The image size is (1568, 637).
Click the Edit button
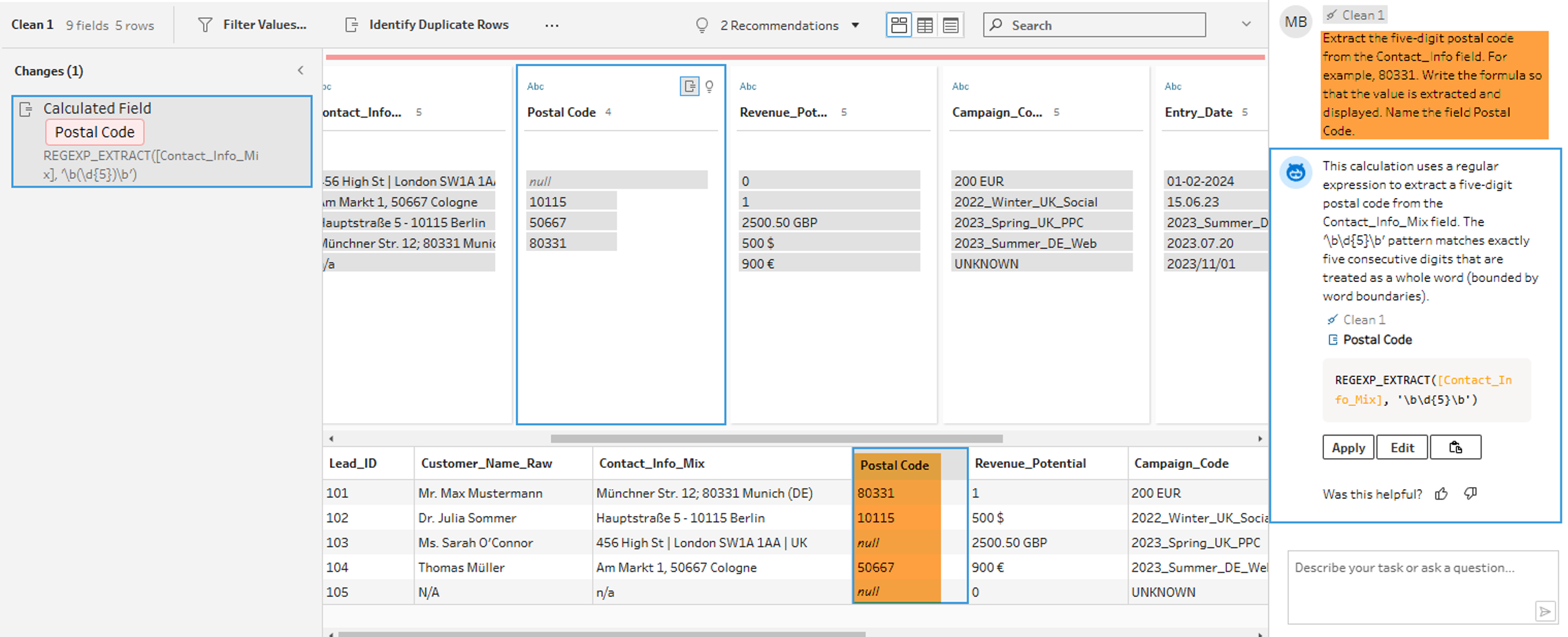(x=1402, y=447)
